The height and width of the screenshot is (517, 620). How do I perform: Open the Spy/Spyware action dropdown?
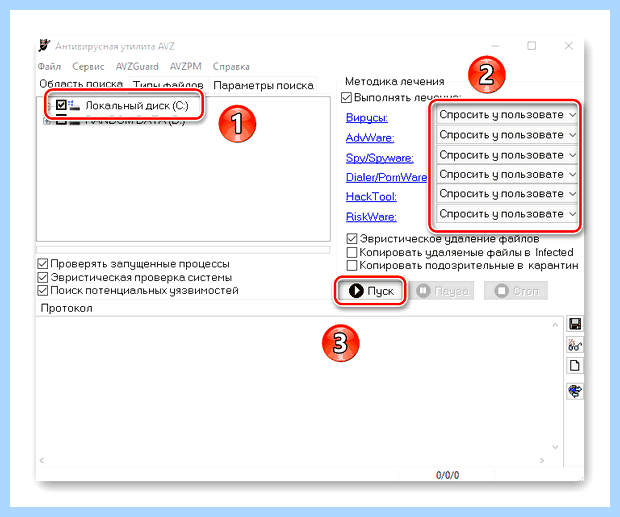[507, 155]
